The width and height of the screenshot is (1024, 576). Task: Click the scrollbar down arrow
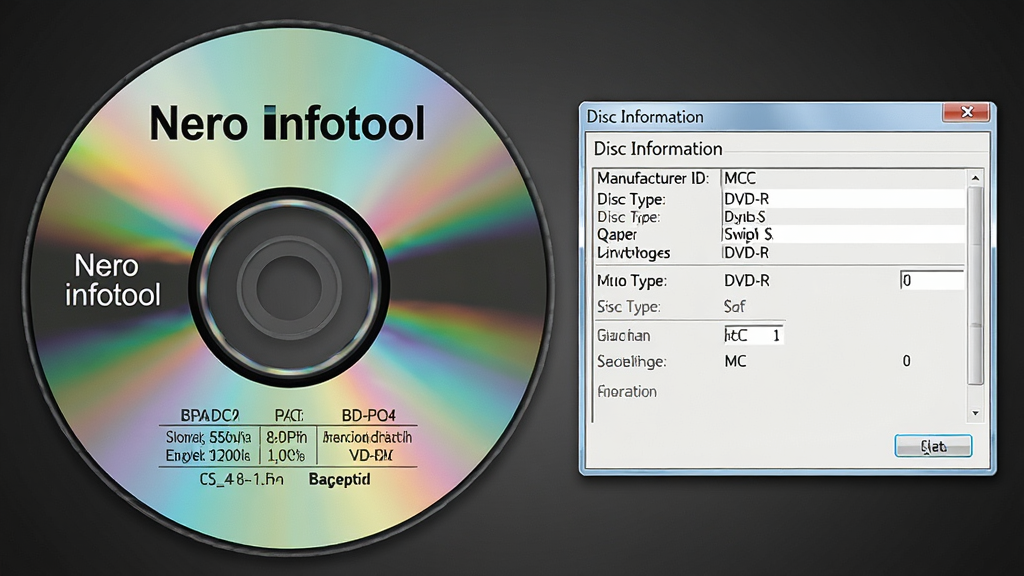coord(975,413)
